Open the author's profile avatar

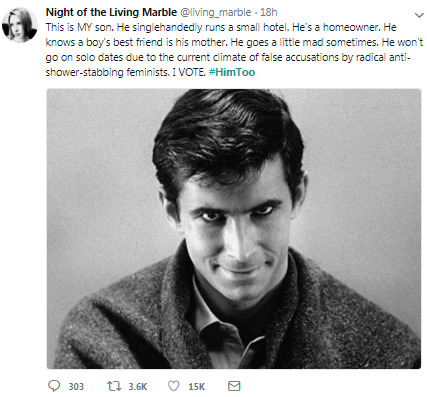click(20, 25)
